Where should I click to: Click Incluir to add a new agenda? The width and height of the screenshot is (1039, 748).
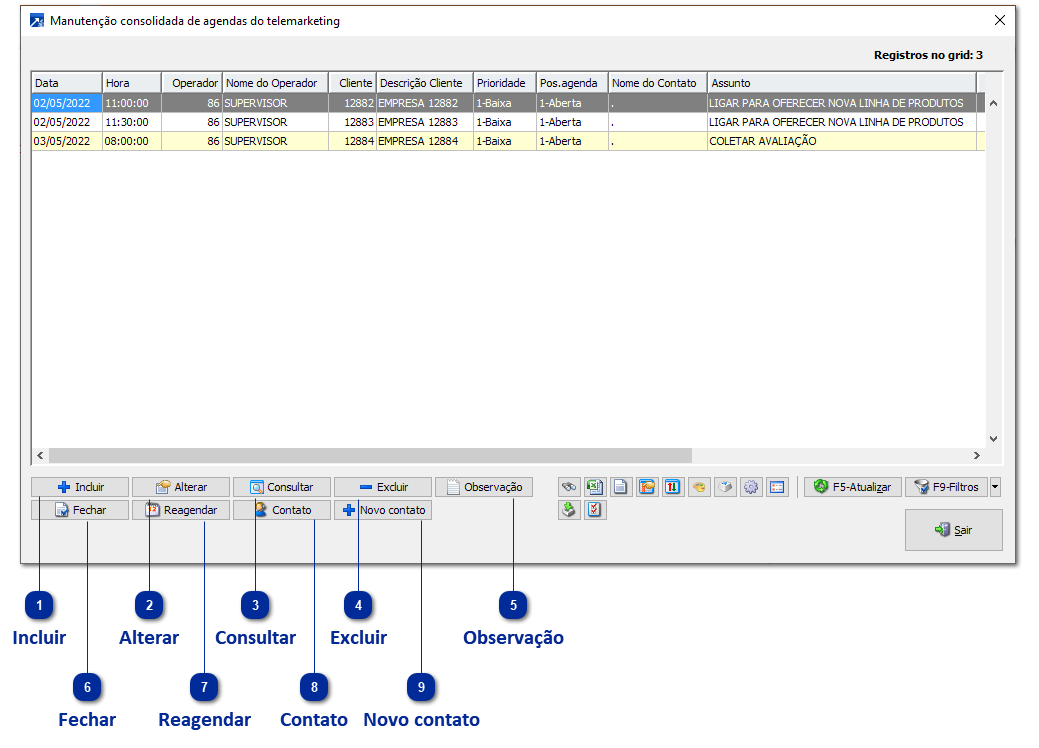click(x=80, y=487)
